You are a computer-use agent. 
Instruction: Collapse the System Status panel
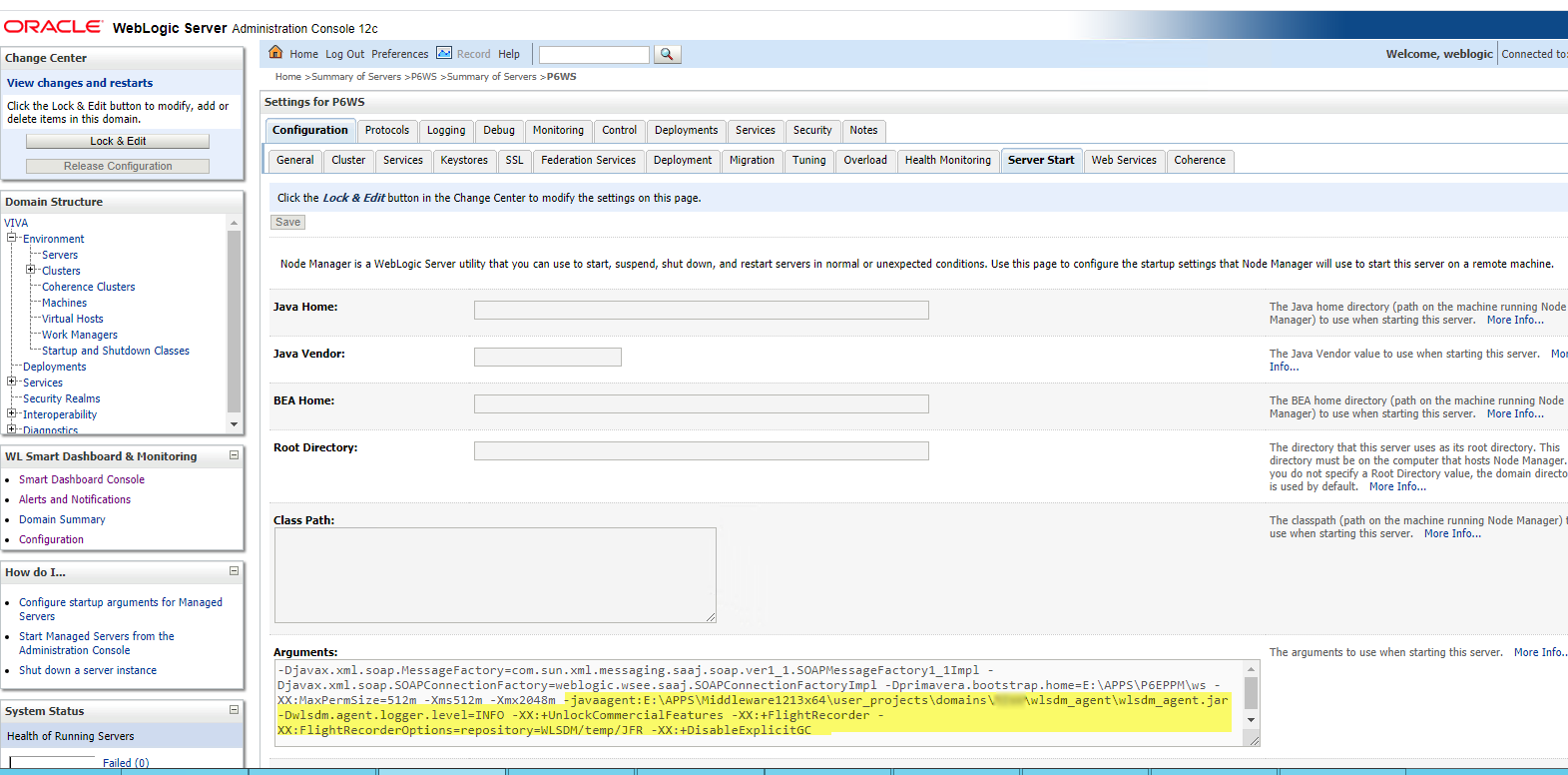tap(234, 710)
